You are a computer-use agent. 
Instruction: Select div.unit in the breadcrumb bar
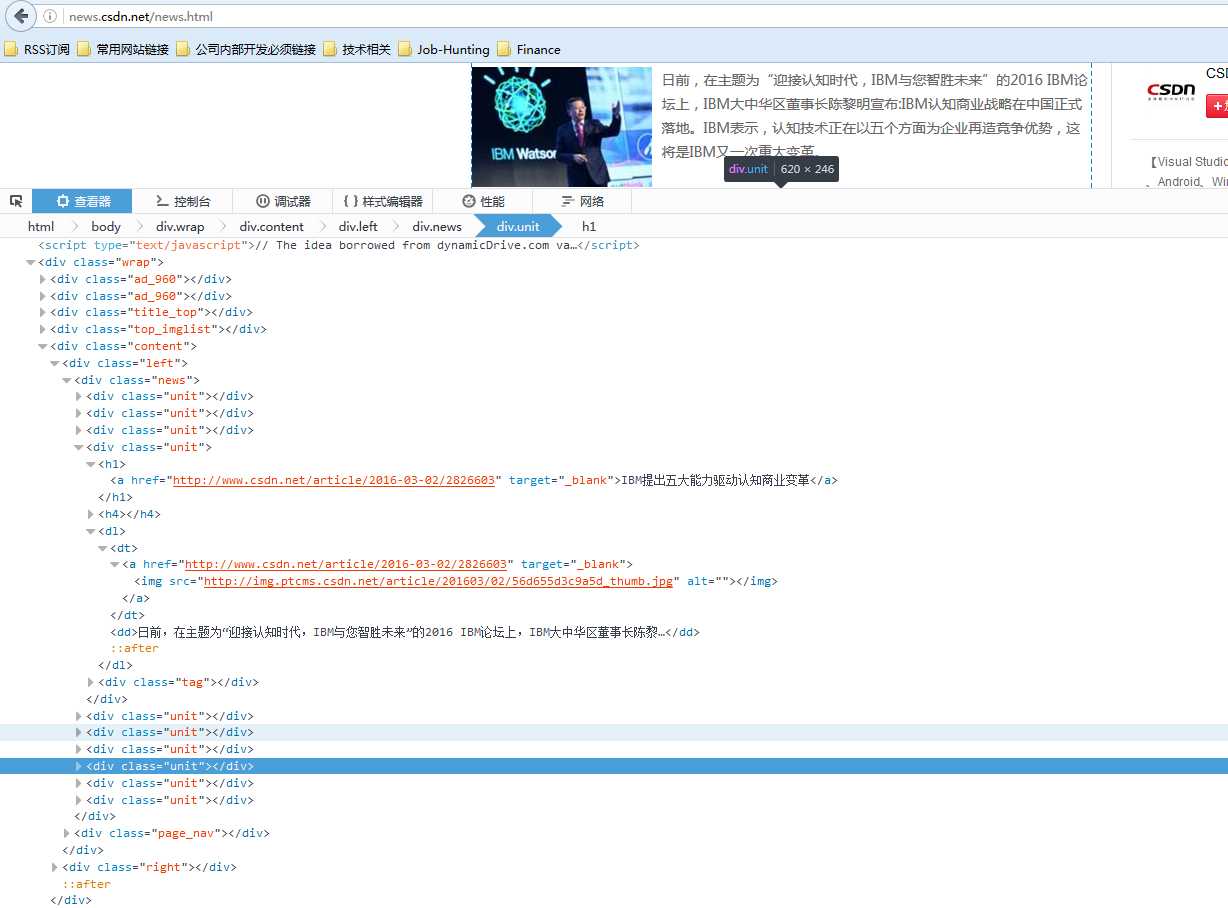(518, 226)
